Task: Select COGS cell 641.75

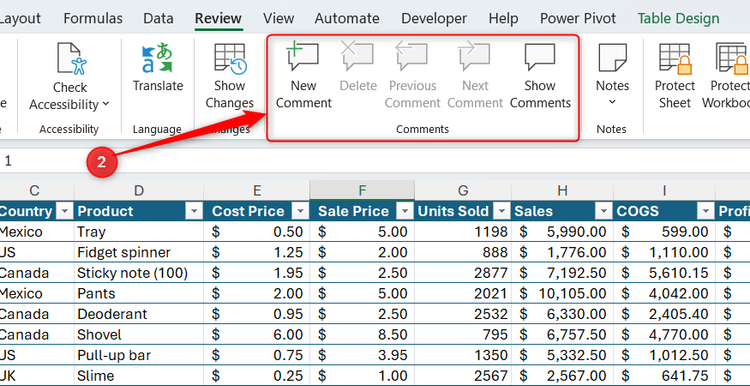Action: click(664, 375)
